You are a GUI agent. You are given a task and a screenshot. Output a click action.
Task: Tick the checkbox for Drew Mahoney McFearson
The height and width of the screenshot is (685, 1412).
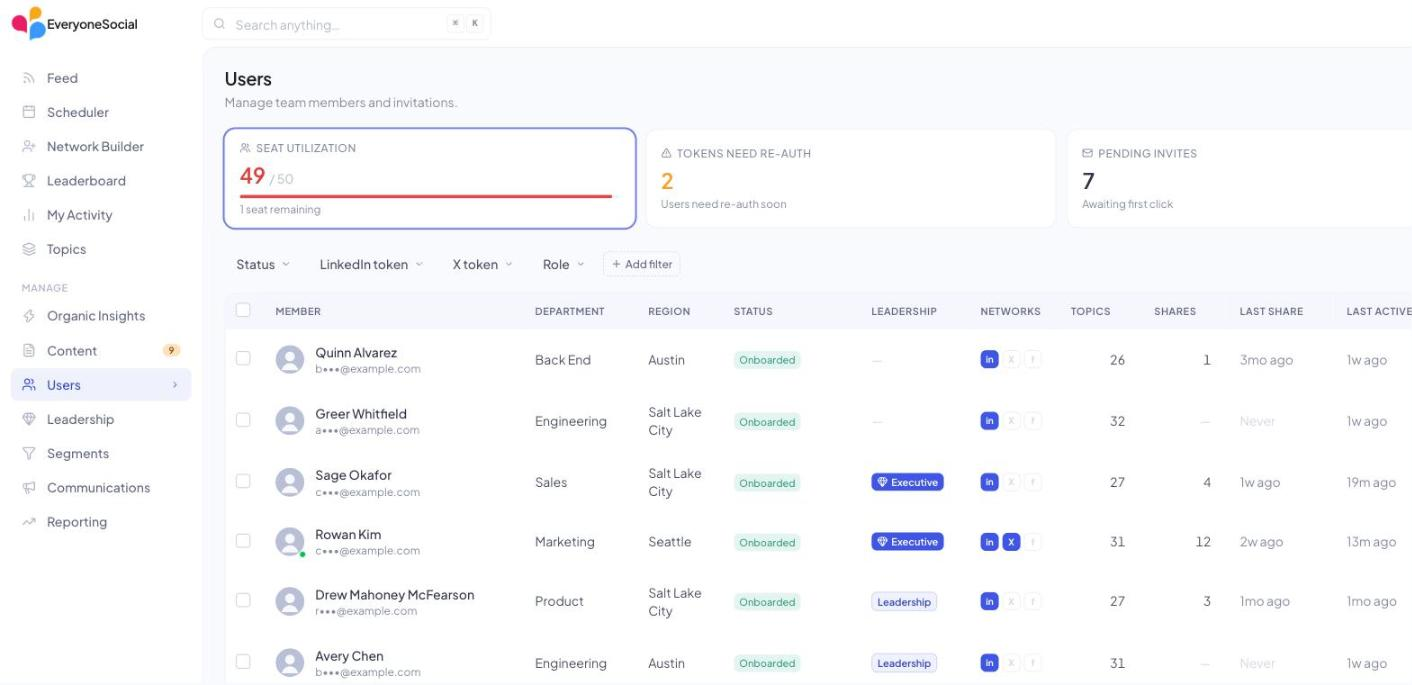[243, 600]
